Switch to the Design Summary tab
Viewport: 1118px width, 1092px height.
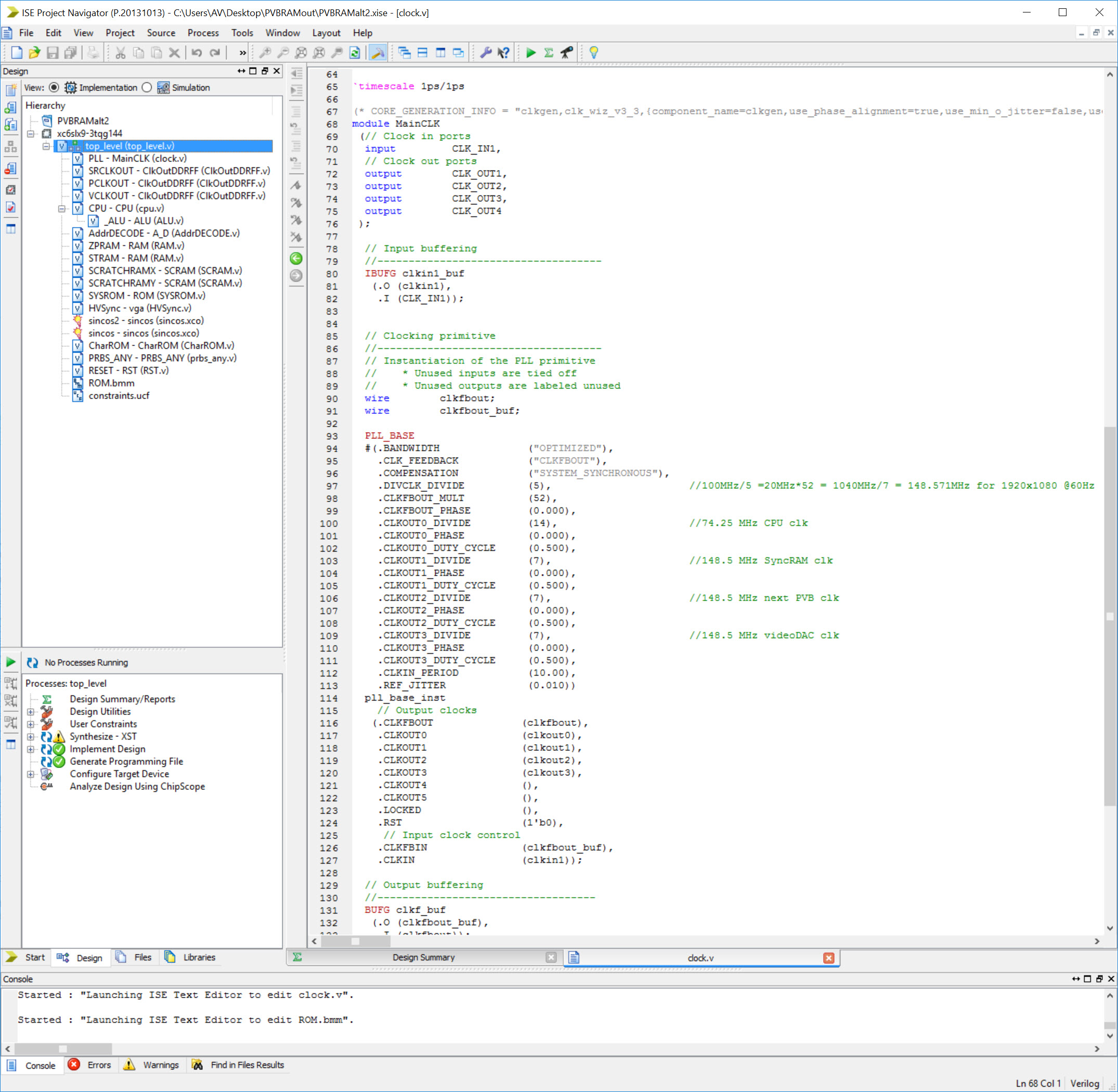coord(423,957)
